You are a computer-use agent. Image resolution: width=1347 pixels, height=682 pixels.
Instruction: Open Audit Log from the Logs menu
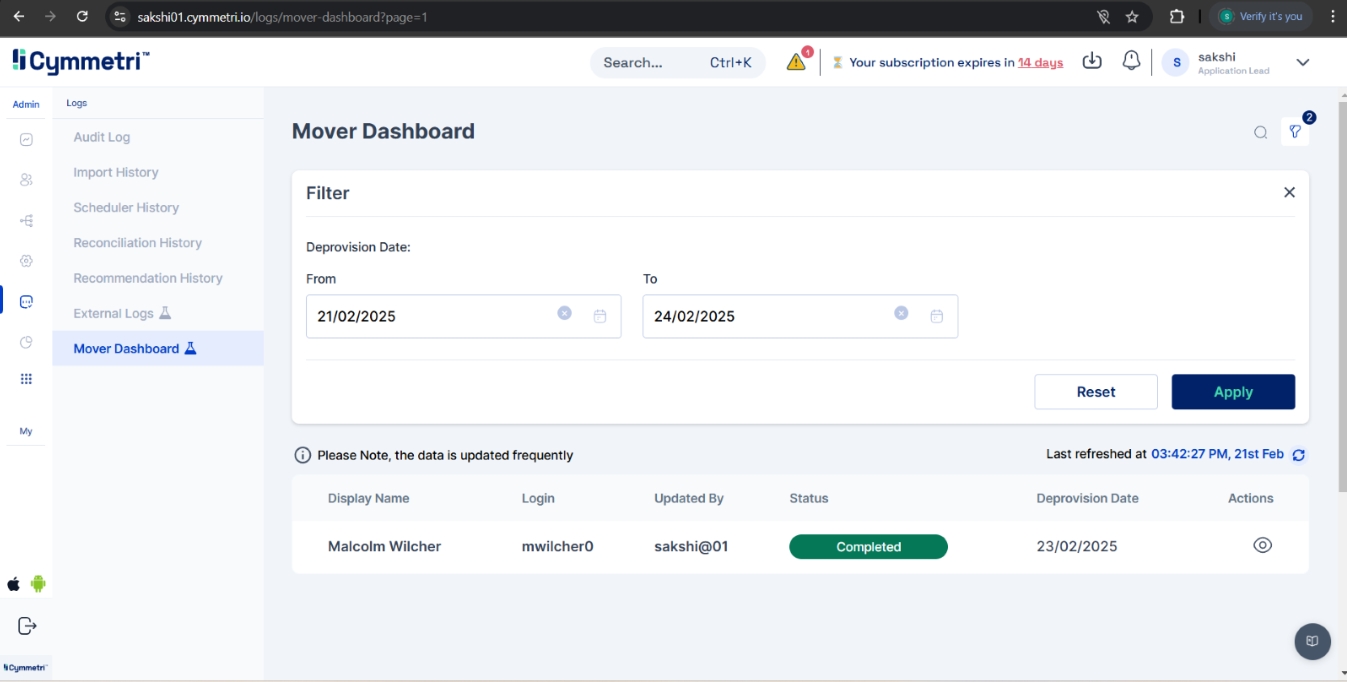click(102, 137)
